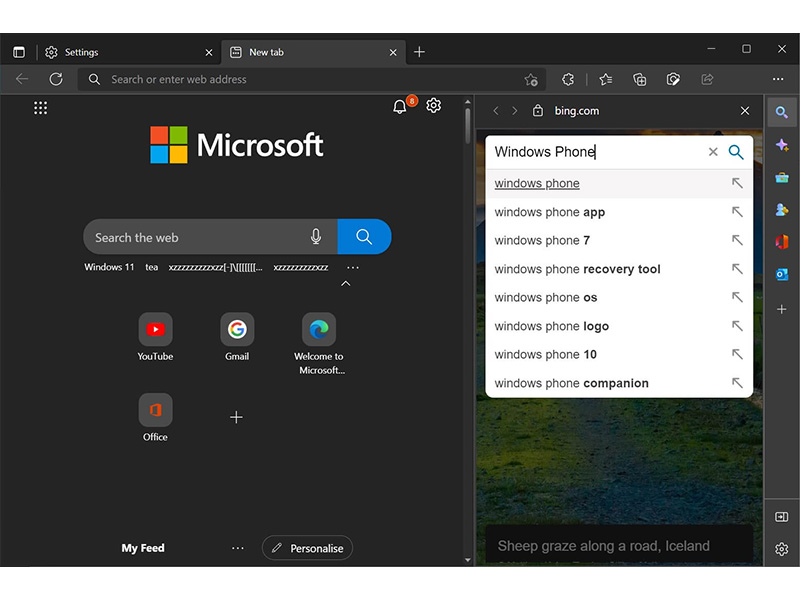Open My Feed options ellipsis

pyautogui.click(x=238, y=548)
